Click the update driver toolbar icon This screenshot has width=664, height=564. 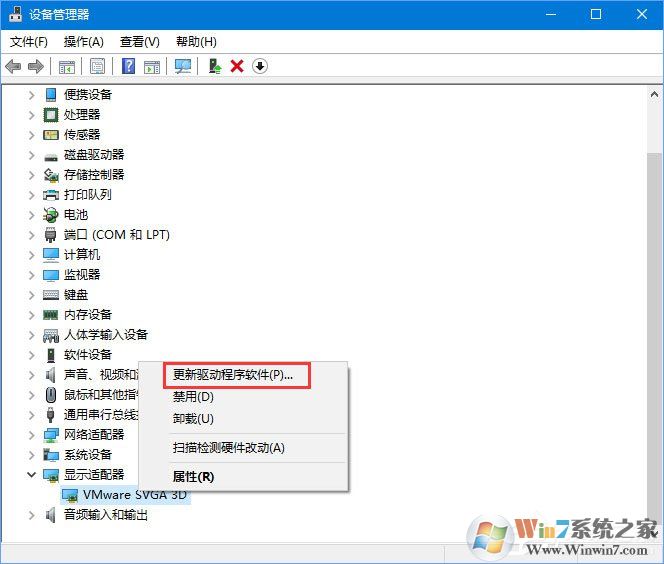(215, 66)
